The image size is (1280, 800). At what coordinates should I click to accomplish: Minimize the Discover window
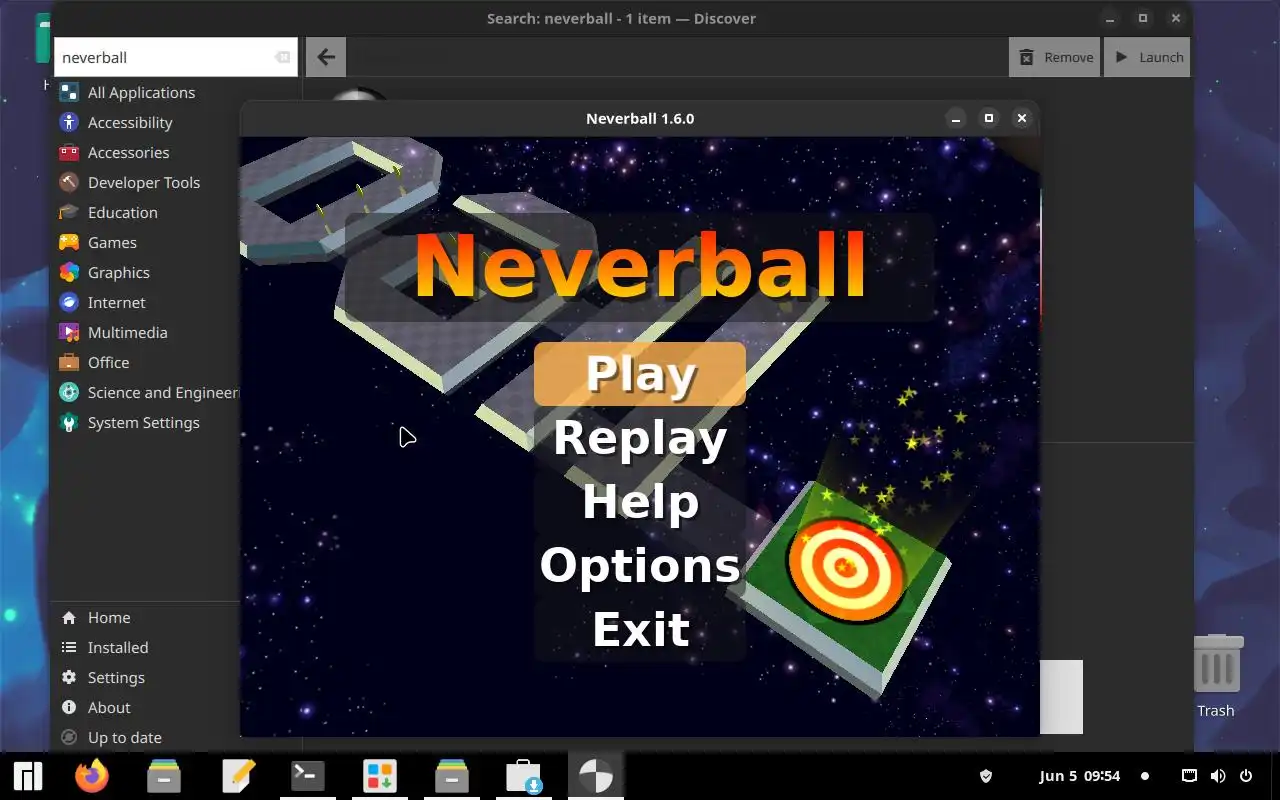[x=1110, y=18]
